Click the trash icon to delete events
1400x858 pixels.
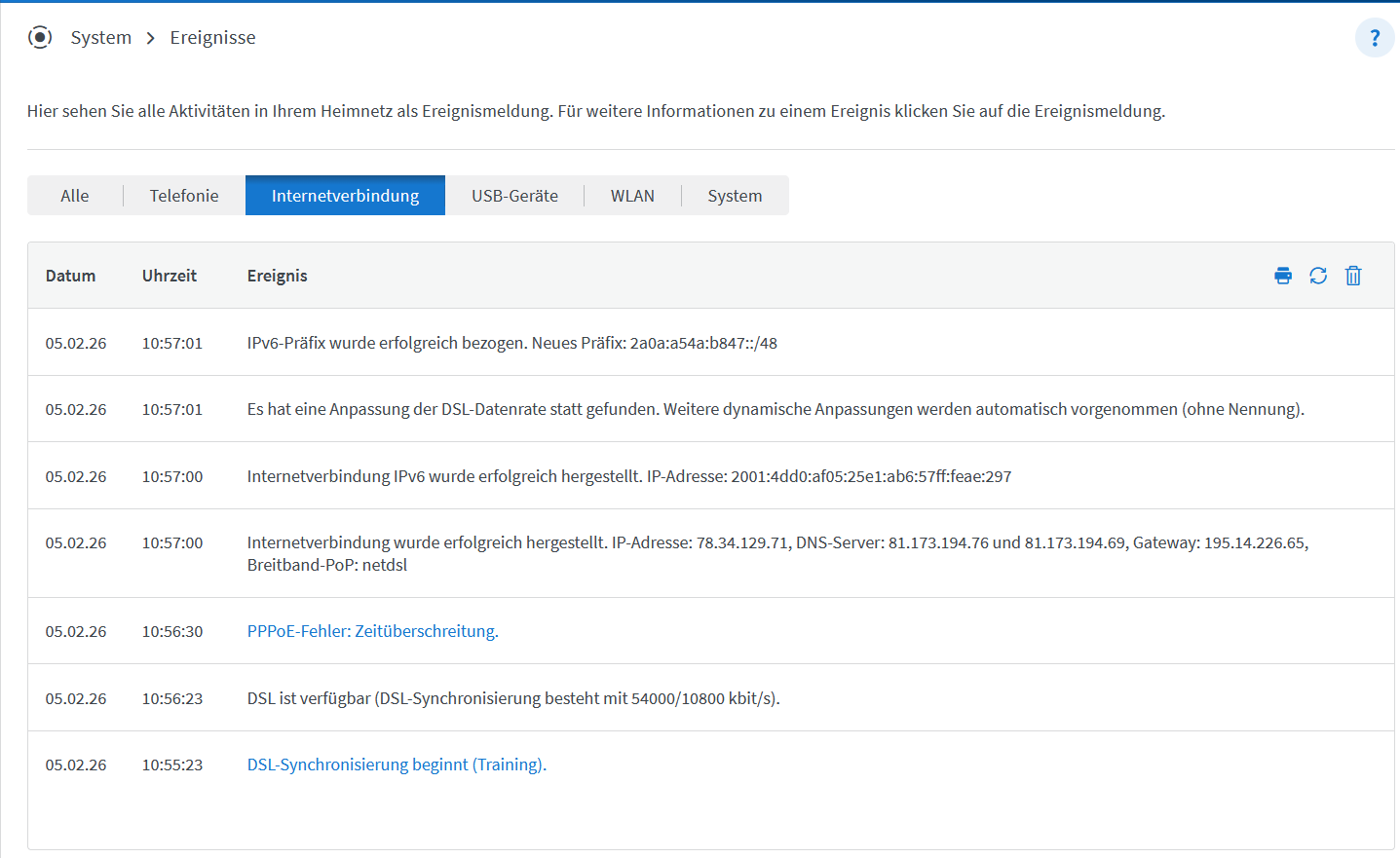tap(1353, 276)
